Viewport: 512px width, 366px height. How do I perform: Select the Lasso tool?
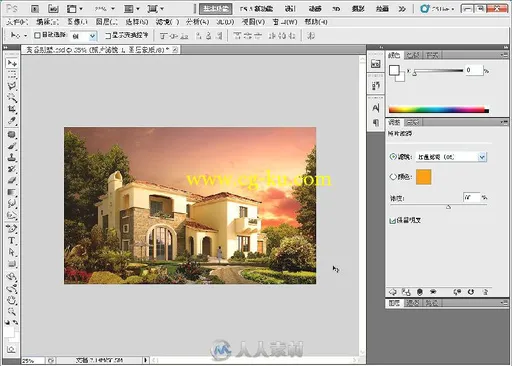12,86
